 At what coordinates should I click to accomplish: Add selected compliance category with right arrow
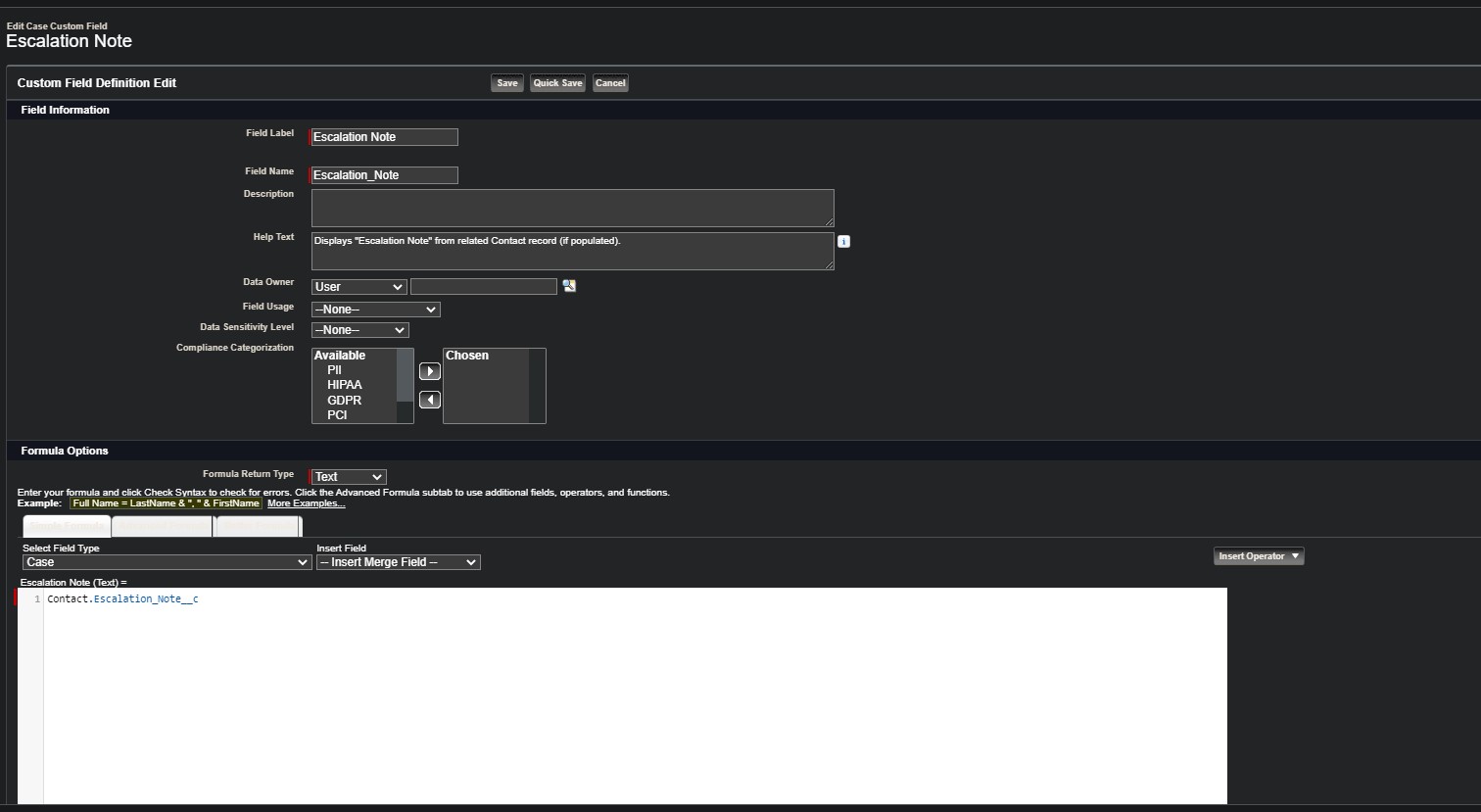(430, 371)
